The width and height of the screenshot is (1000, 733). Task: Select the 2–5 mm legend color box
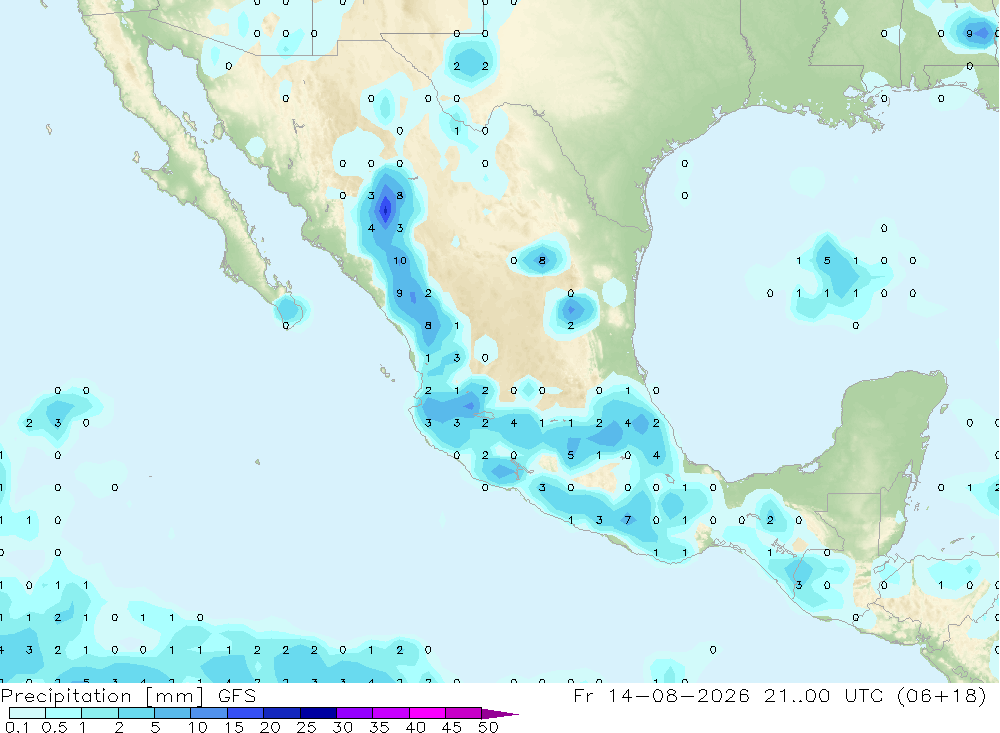pos(136,713)
